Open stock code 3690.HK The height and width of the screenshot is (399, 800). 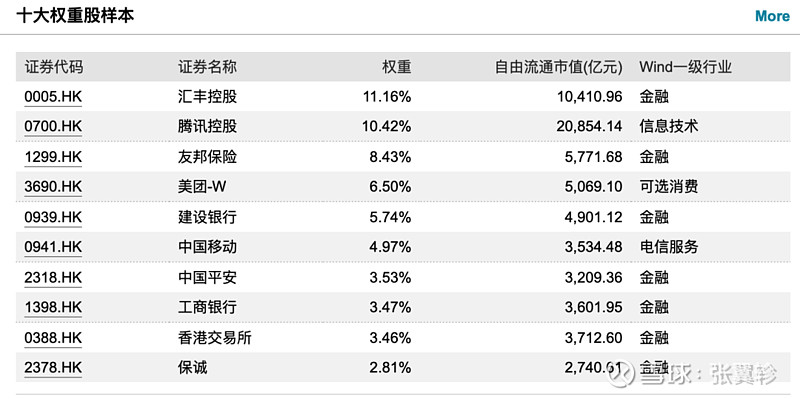(x=53, y=187)
